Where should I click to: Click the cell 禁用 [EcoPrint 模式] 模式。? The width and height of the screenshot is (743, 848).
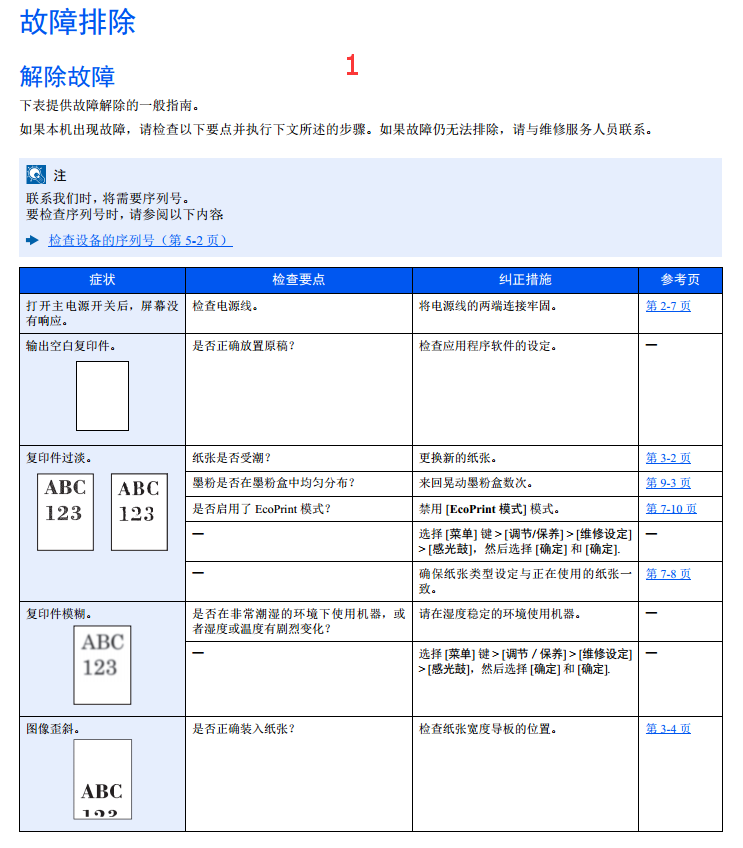pos(525,509)
